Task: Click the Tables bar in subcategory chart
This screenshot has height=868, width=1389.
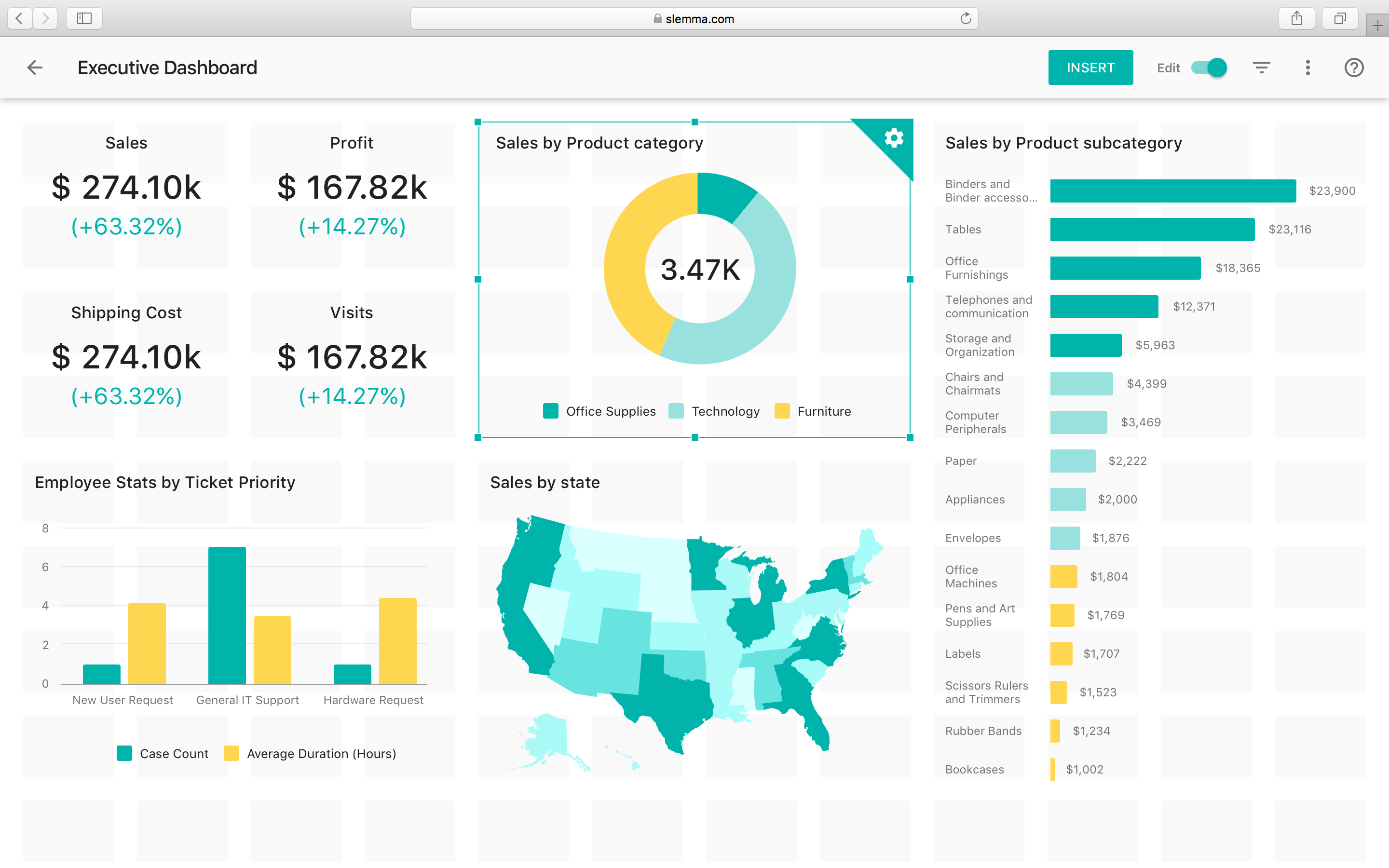Action: tap(1152, 229)
